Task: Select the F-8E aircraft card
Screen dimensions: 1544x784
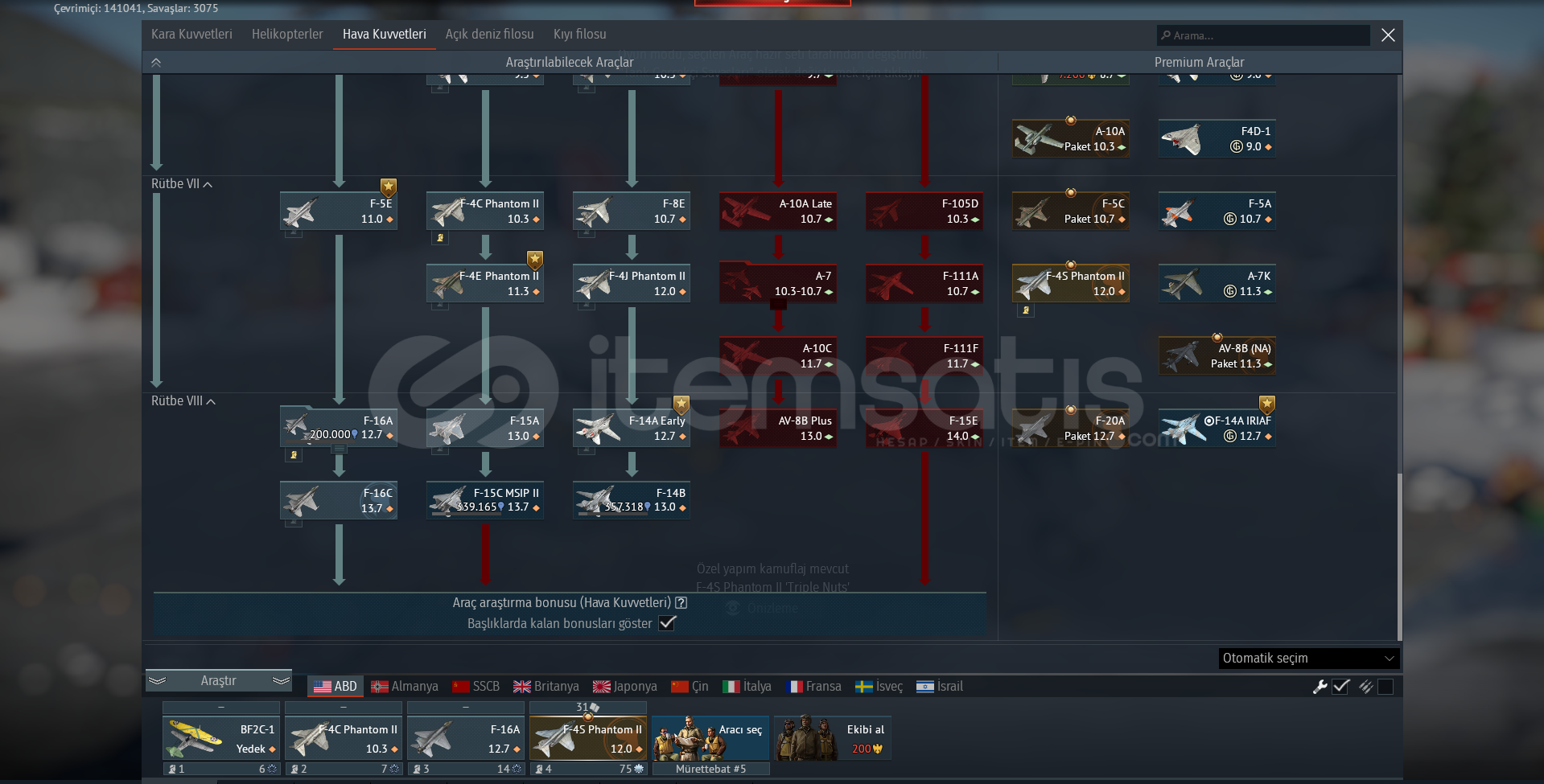Action: pyautogui.click(x=632, y=211)
